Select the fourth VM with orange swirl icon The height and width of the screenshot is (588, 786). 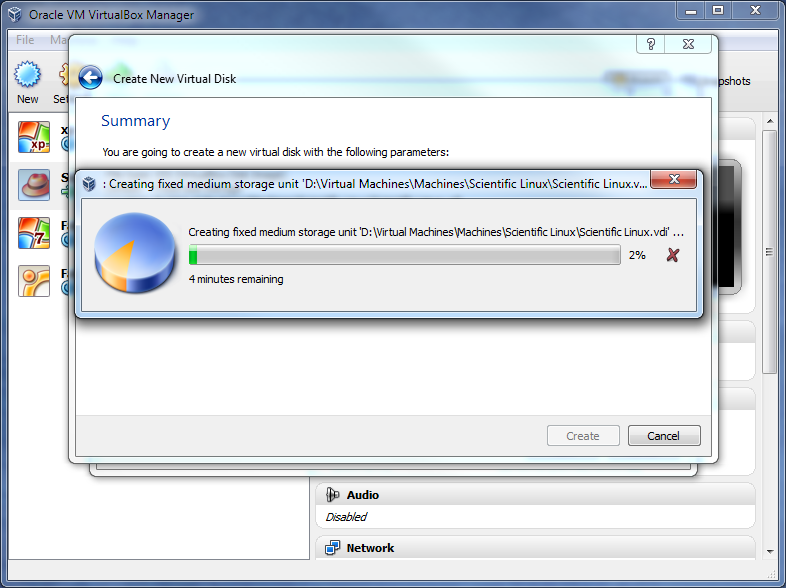click(34, 281)
